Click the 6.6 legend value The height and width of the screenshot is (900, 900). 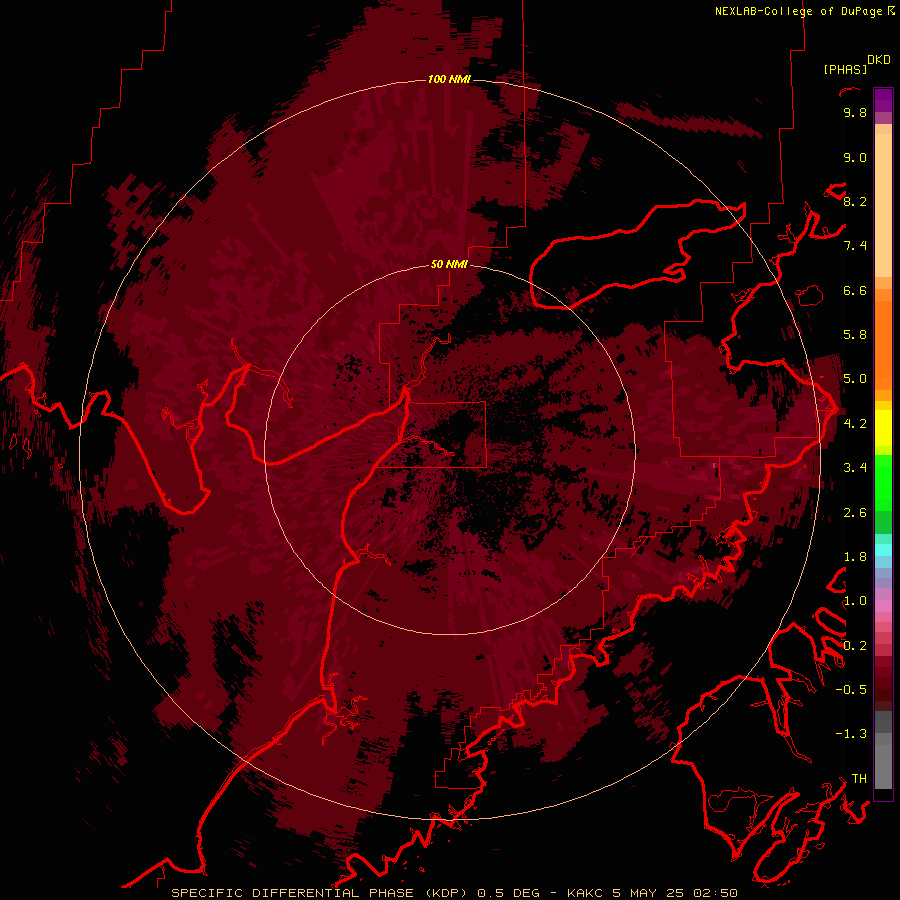coord(855,290)
